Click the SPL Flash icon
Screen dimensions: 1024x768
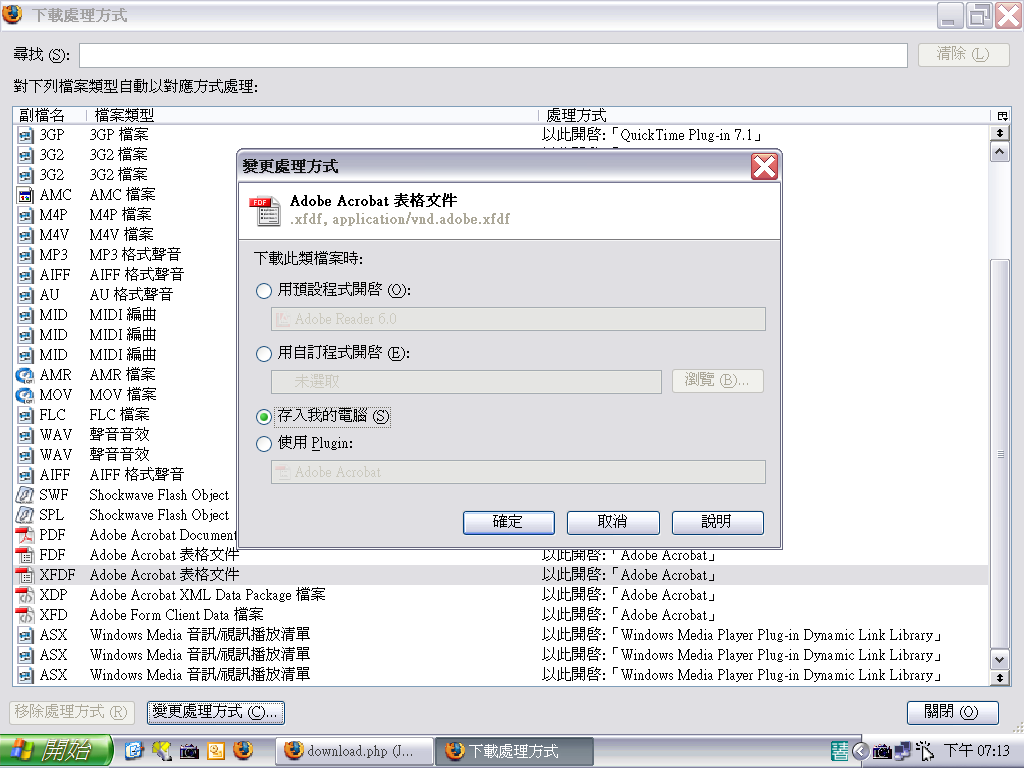25,515
